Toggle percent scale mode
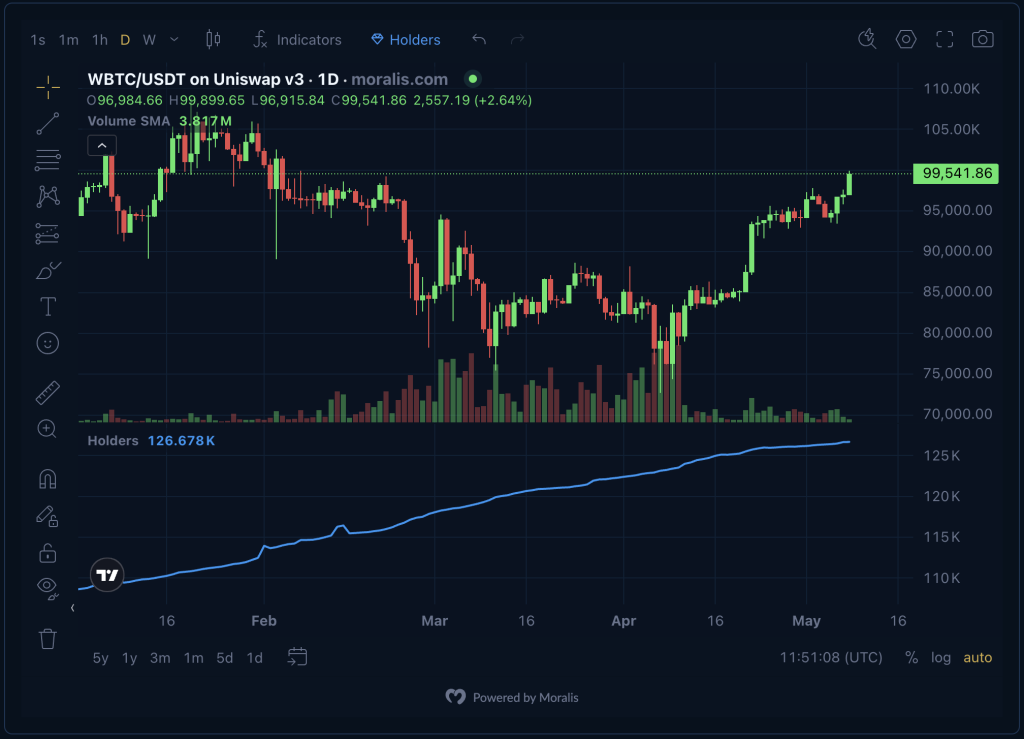Screen dimensions: 1024x739 tap(911, 657)
